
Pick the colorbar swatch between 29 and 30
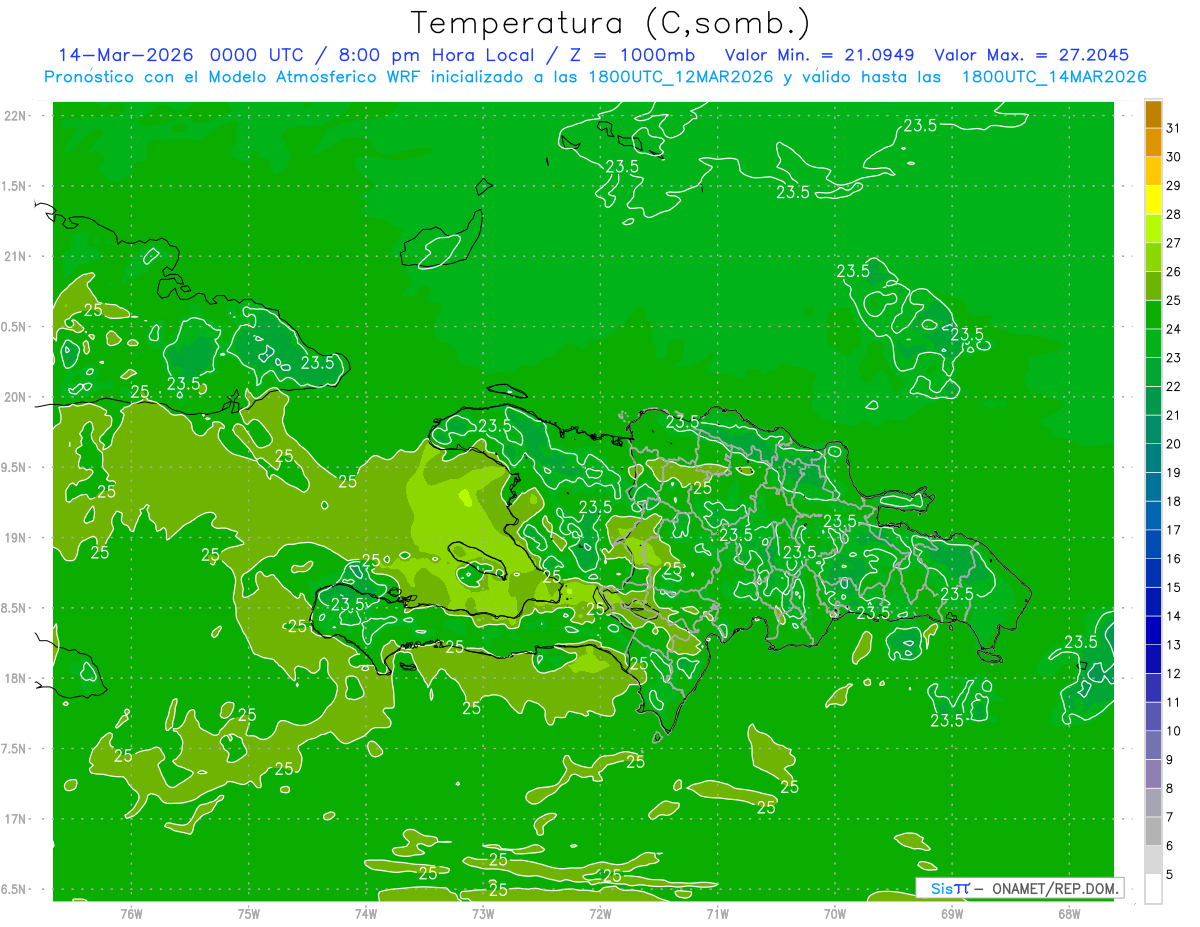[x=1153, y=171]
